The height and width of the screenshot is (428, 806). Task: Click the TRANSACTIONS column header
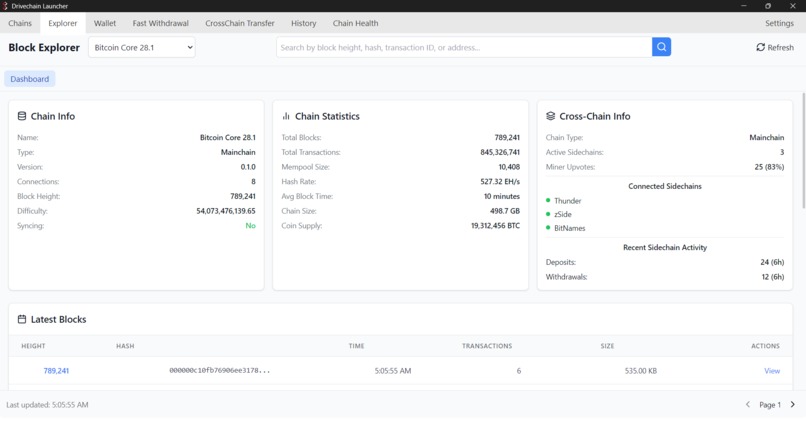[x=487, y=346]
